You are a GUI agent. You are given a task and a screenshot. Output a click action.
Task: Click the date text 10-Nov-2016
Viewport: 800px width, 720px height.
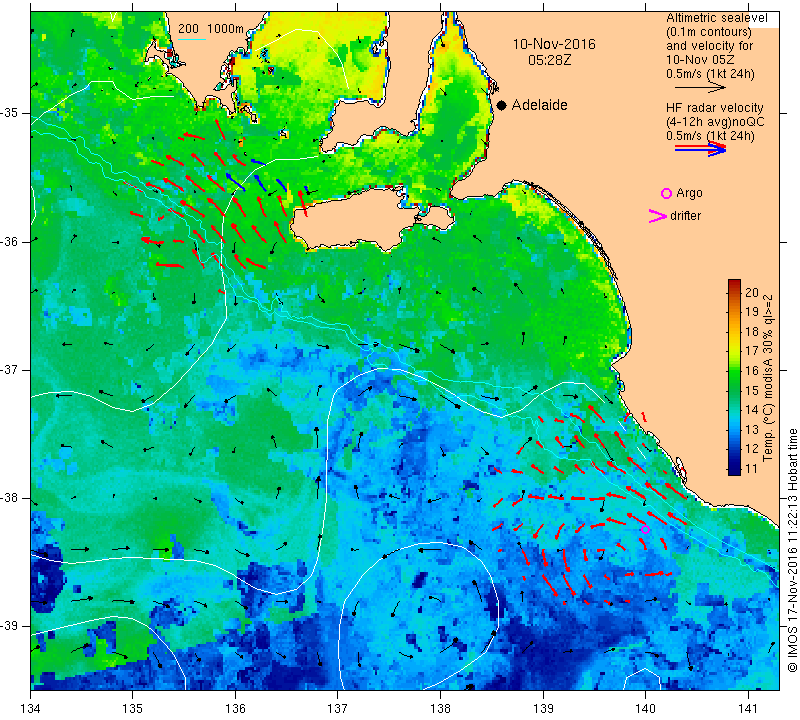tap(554, 44)
